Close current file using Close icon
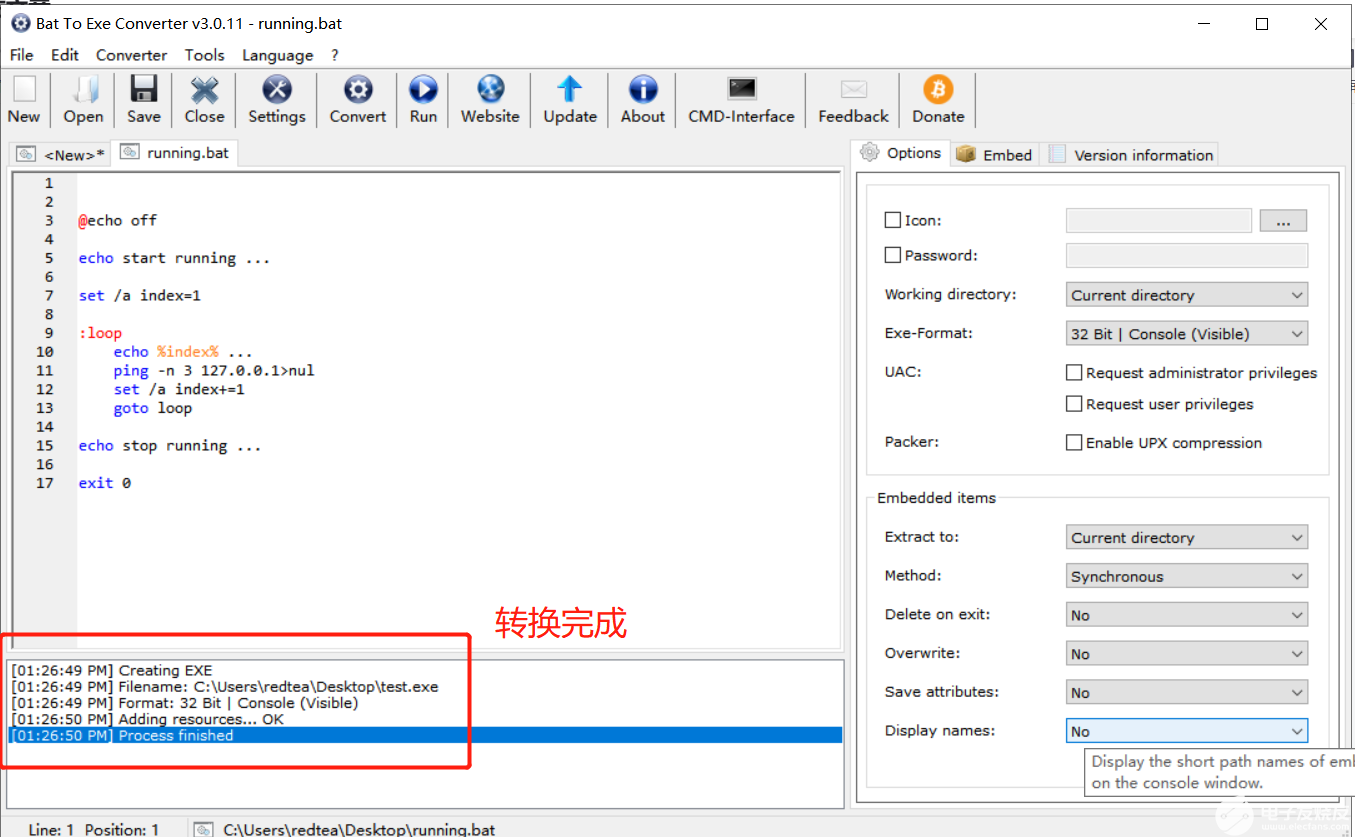Viewport: 1355px width, 837px height. pyautogui.click(x=204, y=100)
